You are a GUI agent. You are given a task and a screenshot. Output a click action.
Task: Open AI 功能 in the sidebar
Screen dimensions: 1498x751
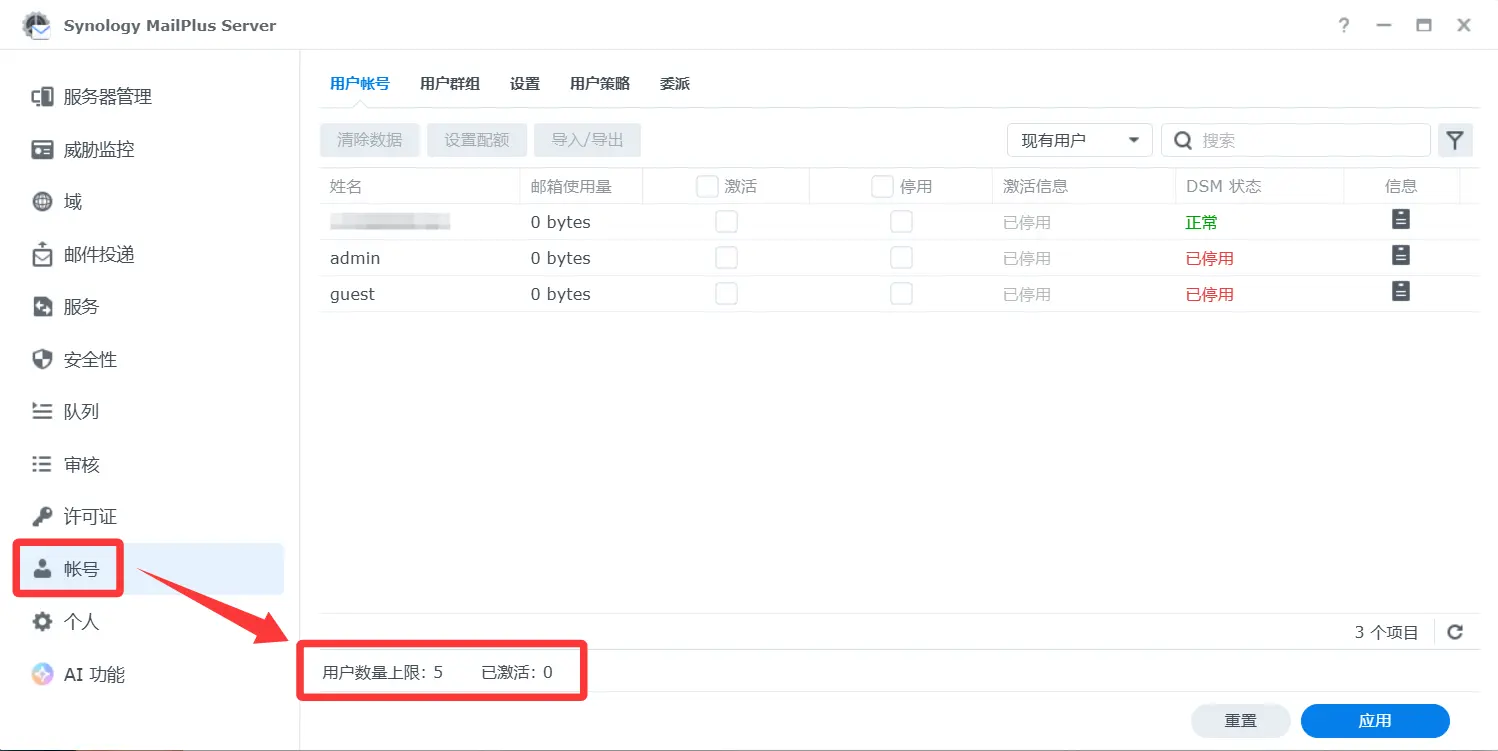93,675
